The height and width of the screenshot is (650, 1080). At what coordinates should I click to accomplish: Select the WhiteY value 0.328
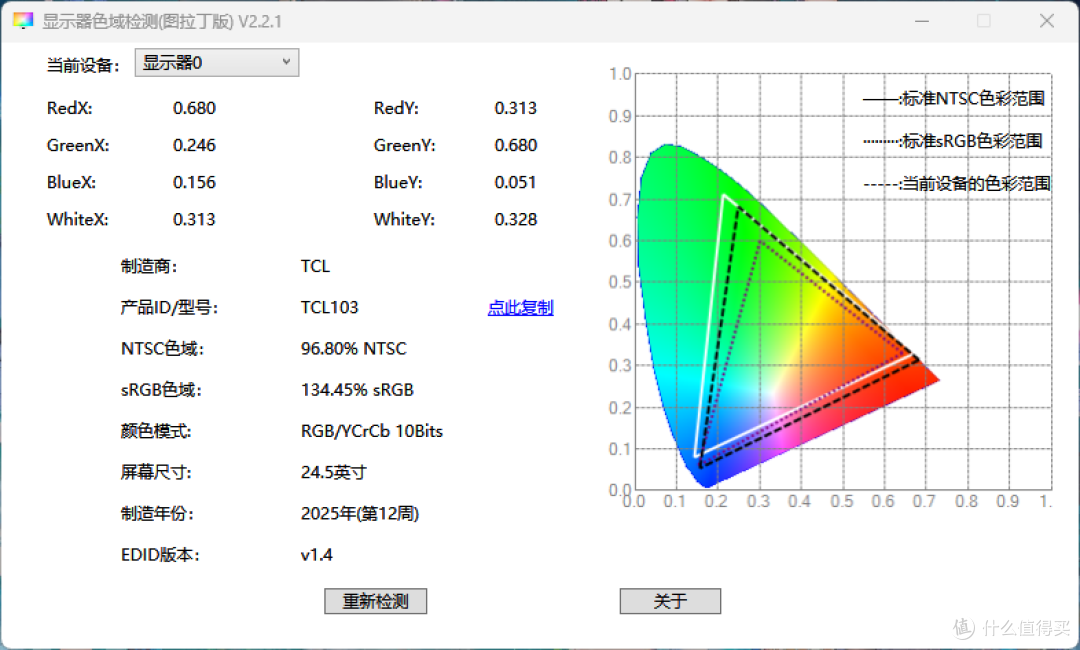(x=515, y=220)
